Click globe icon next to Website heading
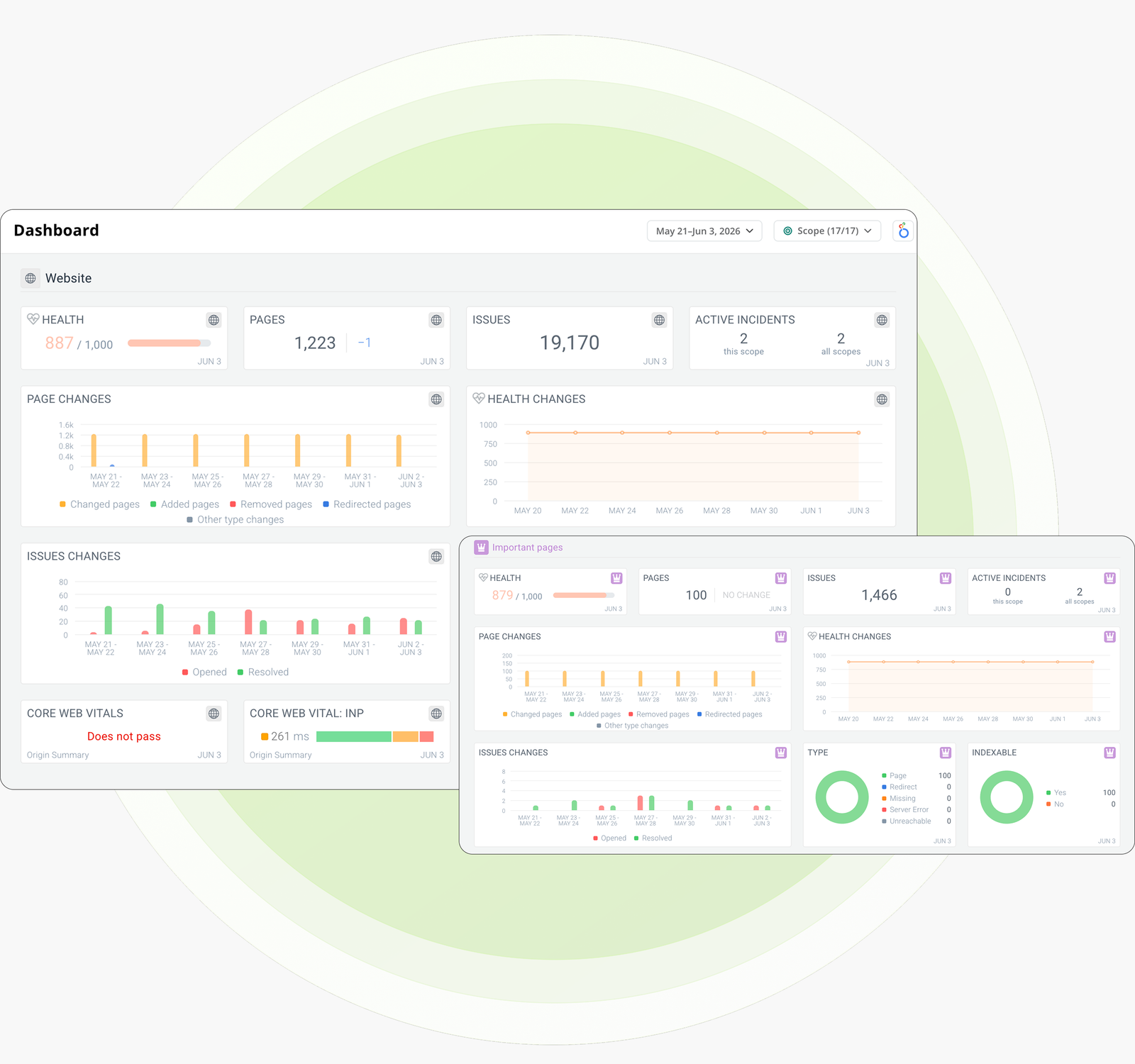This screenshot has height=1064, width=1135. click(31, 278)
